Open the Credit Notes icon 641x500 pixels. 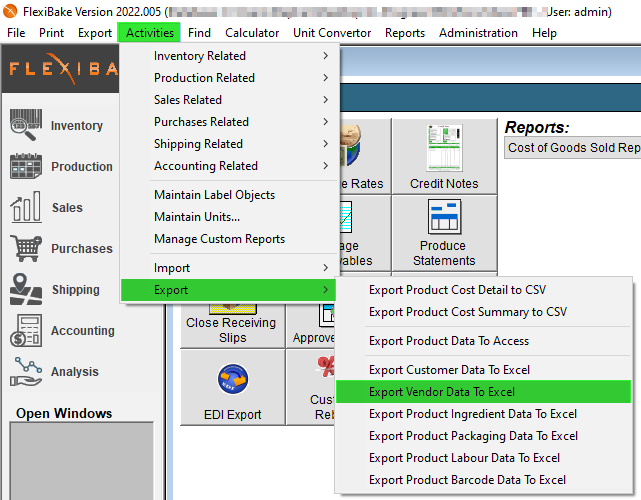(444, 148)
